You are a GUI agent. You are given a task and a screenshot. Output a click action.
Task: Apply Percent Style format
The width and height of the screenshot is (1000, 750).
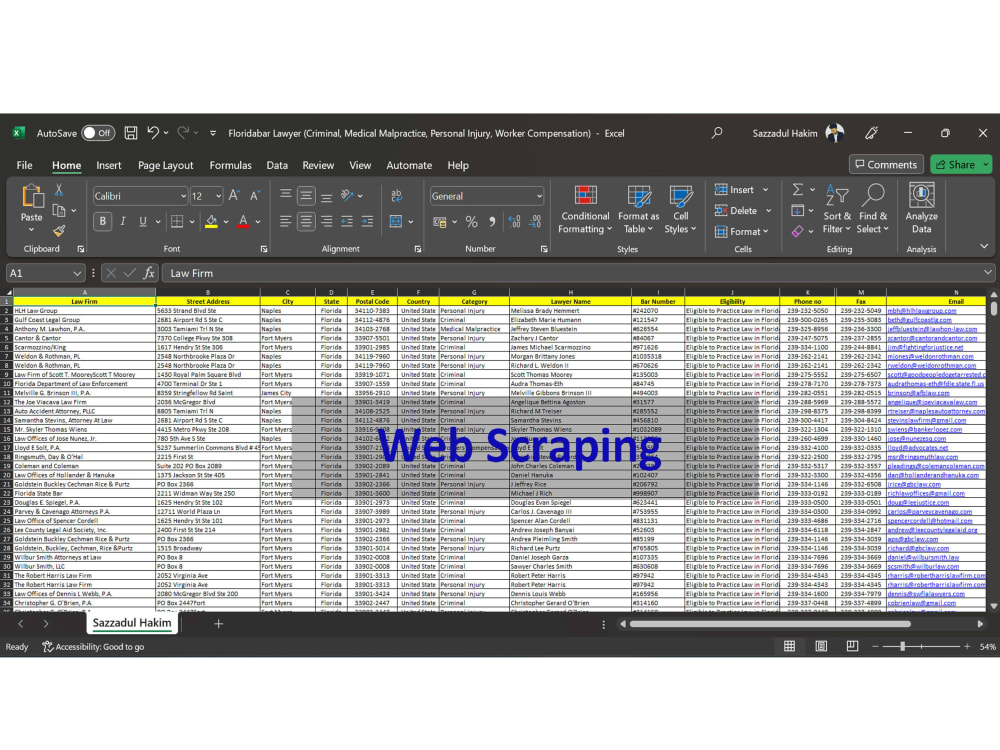[471, 221]
